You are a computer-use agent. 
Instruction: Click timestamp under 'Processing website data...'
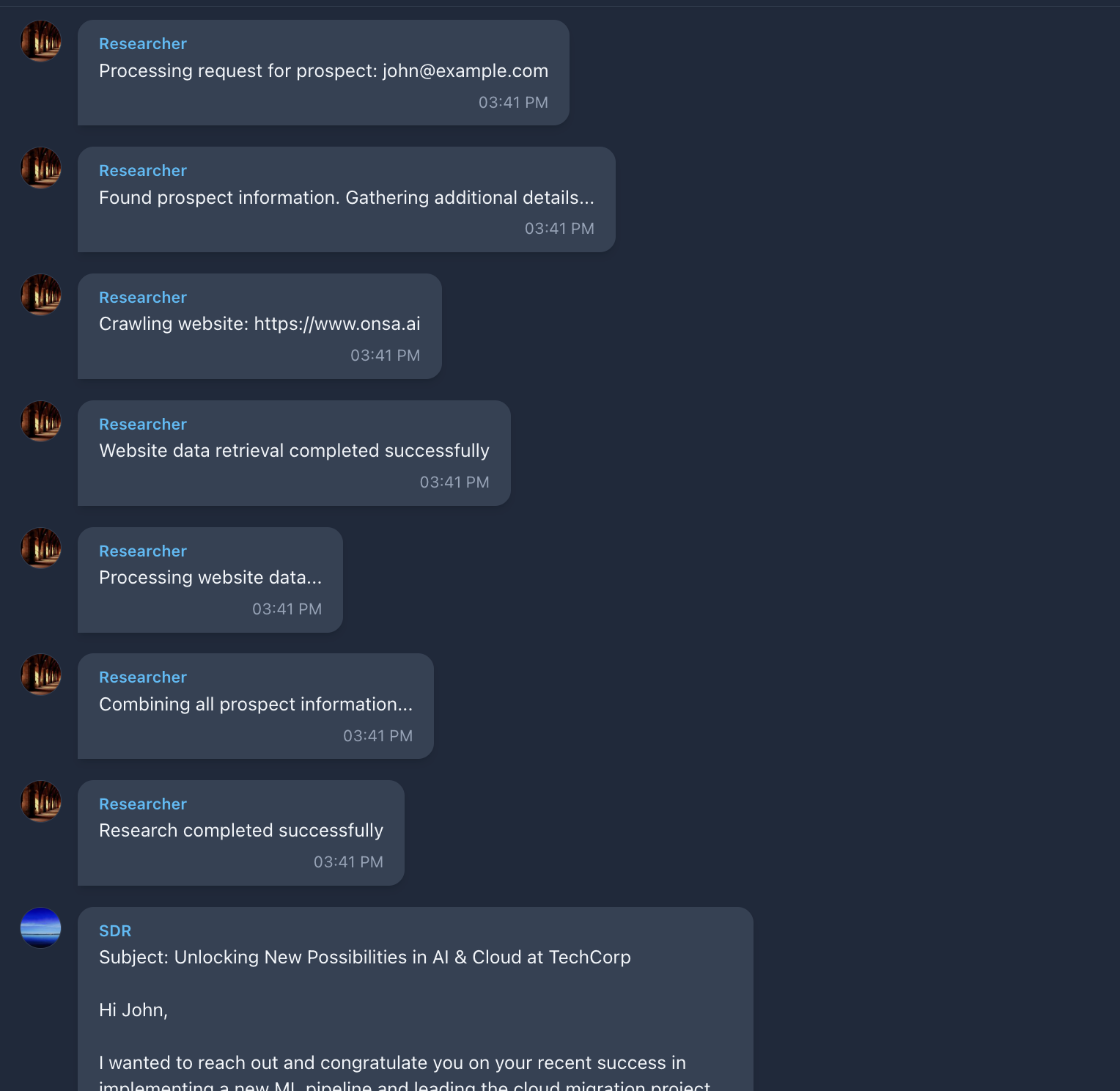287,609
